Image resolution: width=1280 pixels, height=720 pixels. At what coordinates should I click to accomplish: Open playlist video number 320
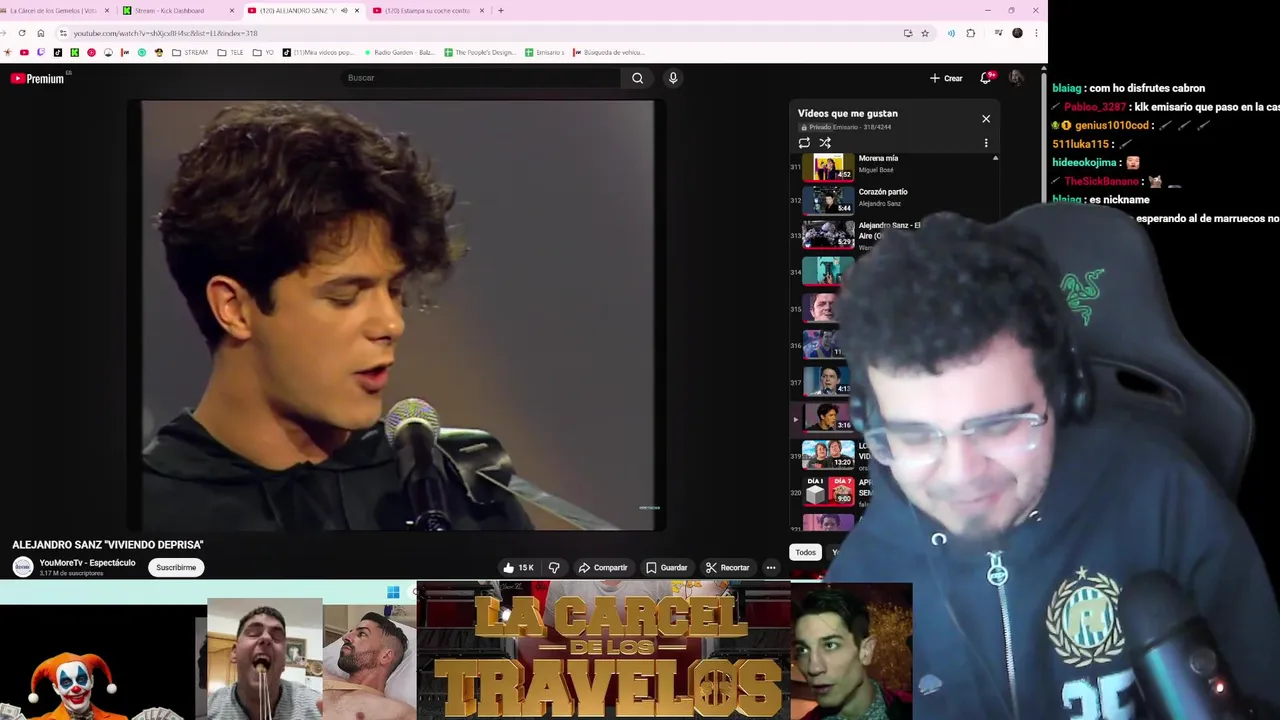829,492
